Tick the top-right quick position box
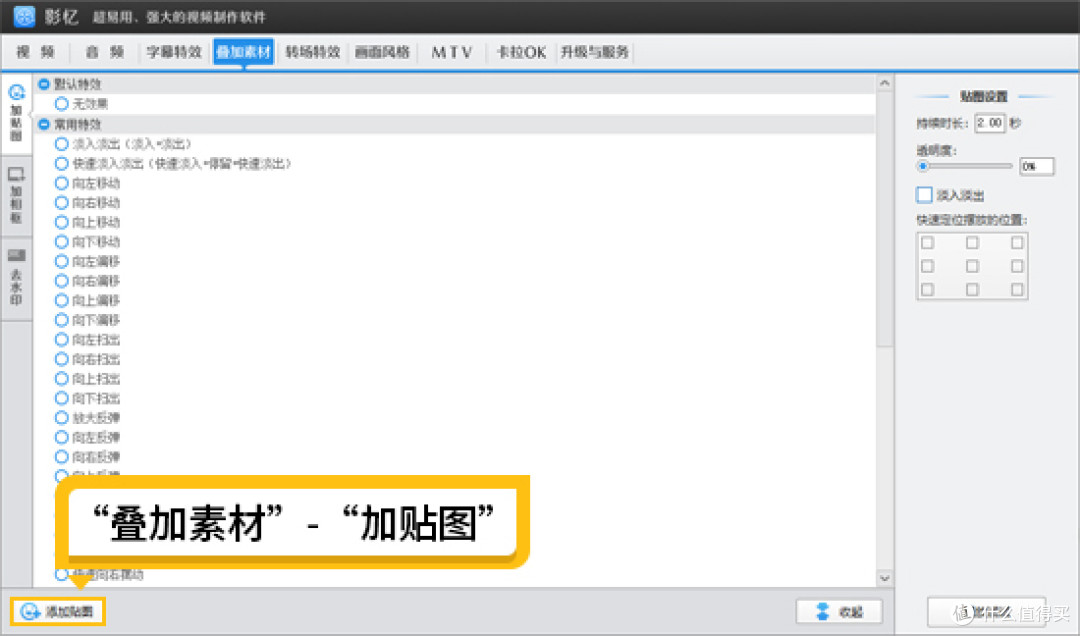The width and height of the screenshot is (1080, 636). click(1017, 243)
